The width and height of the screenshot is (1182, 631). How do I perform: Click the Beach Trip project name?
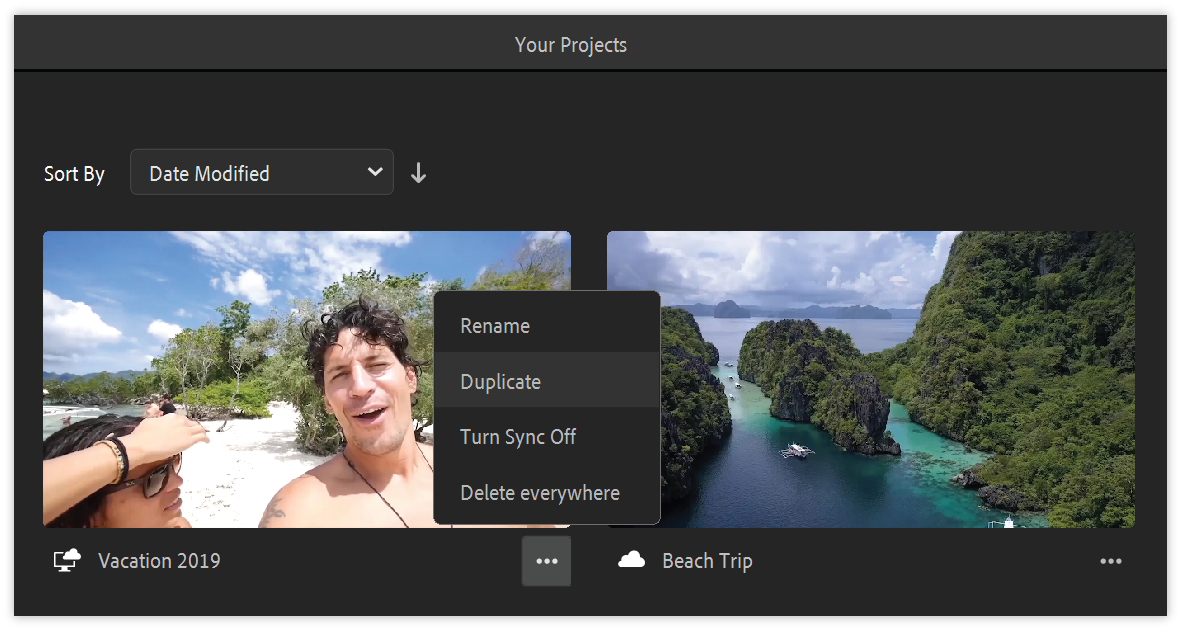pos(707,561)
